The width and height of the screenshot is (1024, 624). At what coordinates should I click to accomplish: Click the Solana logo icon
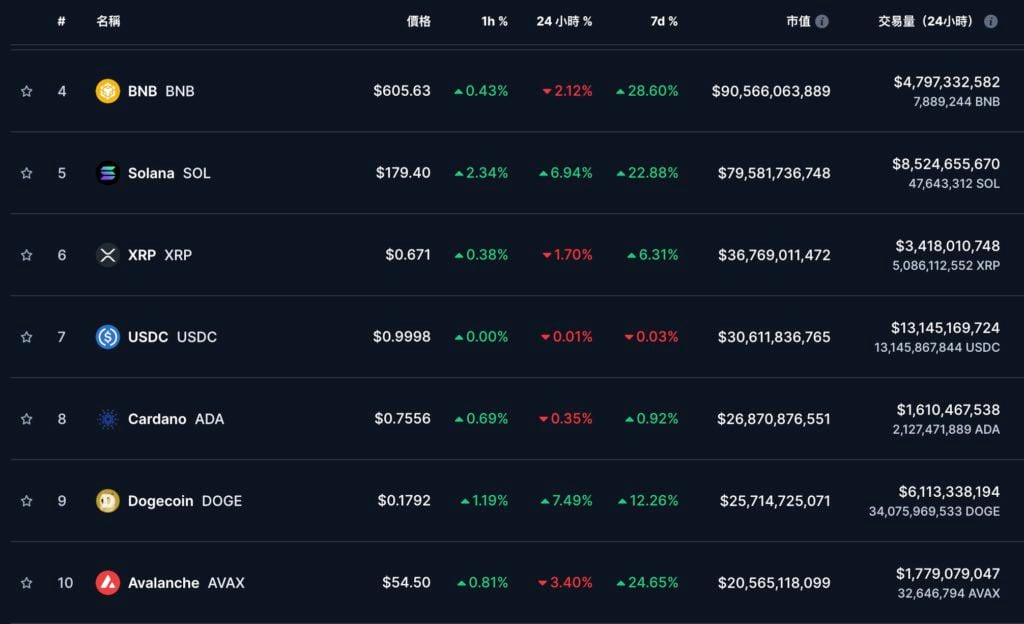click(x=107, y=173)
